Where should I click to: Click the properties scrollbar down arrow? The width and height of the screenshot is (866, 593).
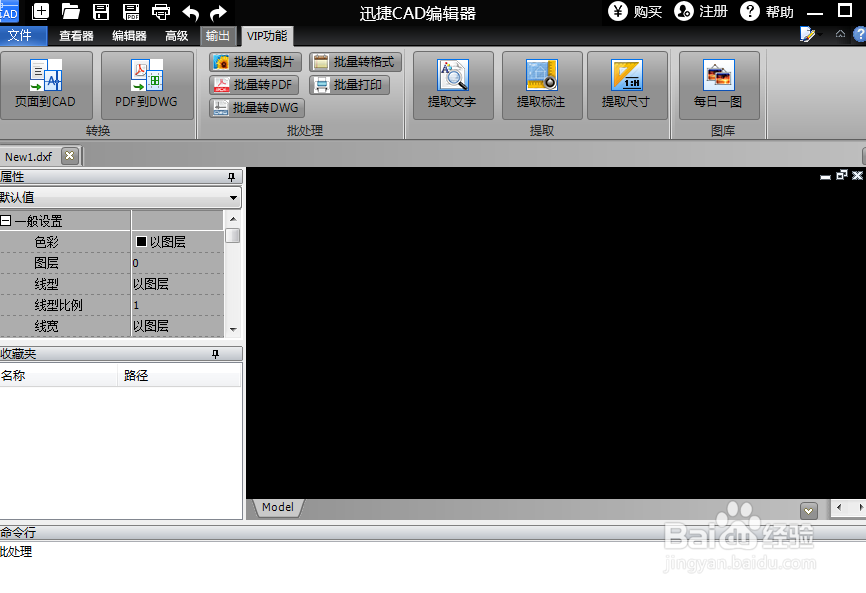[233, 329]
